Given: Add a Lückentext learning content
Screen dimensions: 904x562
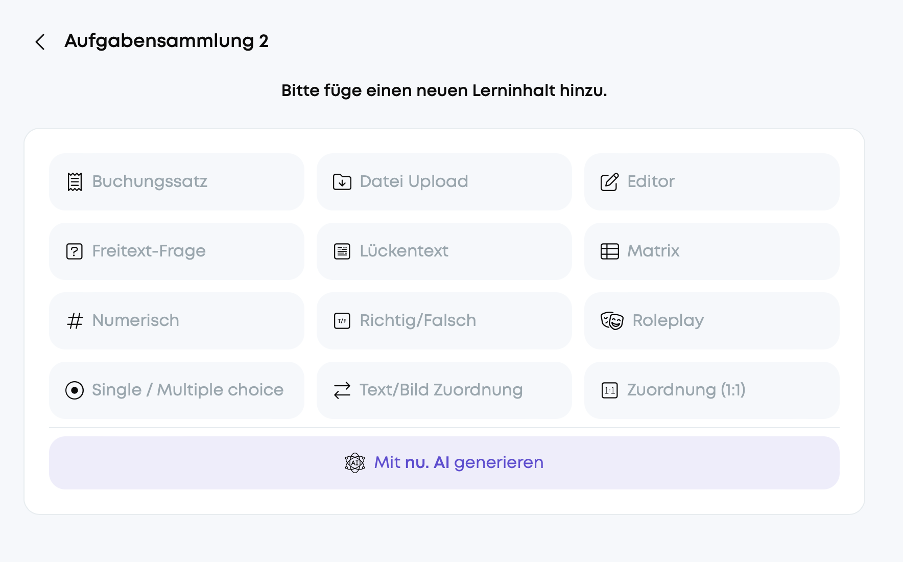Looking at the screenshot, I should pyautogui.click(x=444, y=251).
